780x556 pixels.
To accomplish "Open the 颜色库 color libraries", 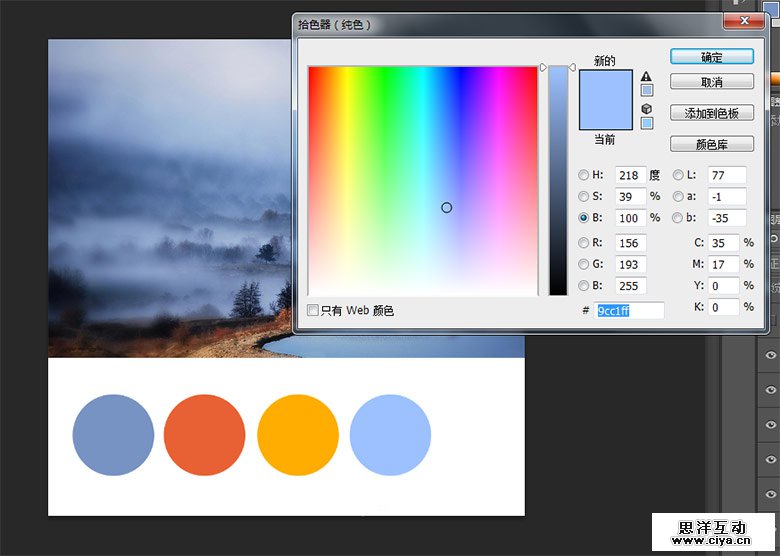I will [x=711, y=144].
